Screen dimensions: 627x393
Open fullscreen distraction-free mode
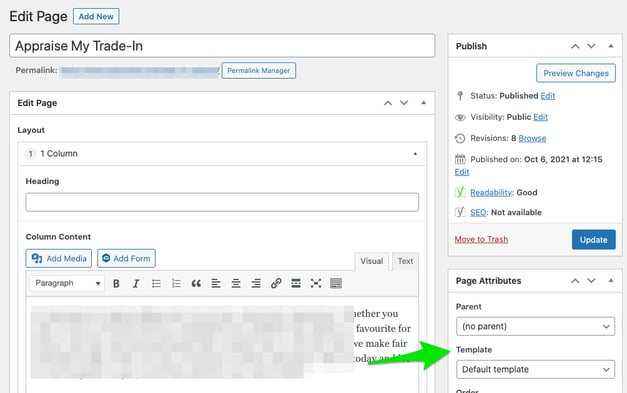point(316,283)
